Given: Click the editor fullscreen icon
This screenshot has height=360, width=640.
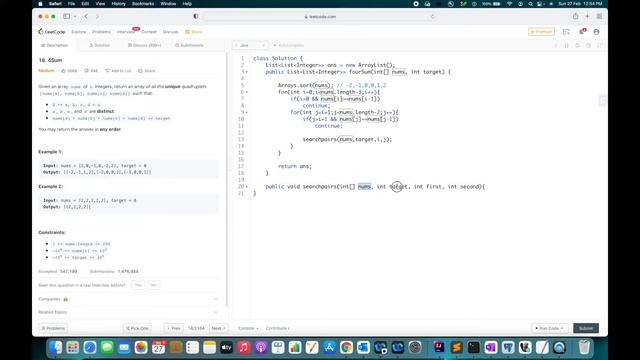Looking at the screenshot, I should click(599, 45).
